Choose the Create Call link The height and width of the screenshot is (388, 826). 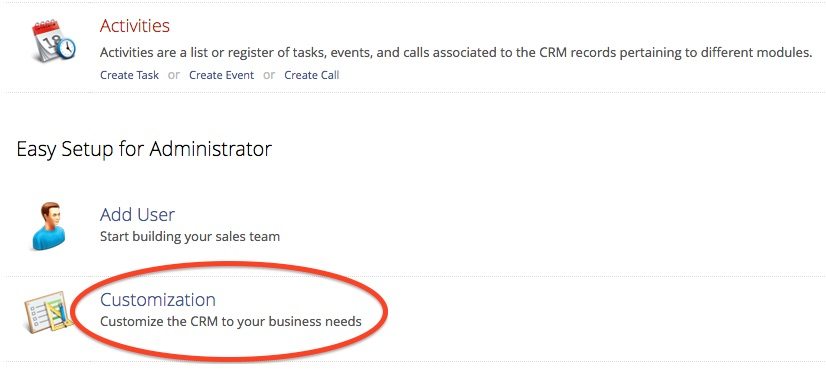tap(312, 75)
